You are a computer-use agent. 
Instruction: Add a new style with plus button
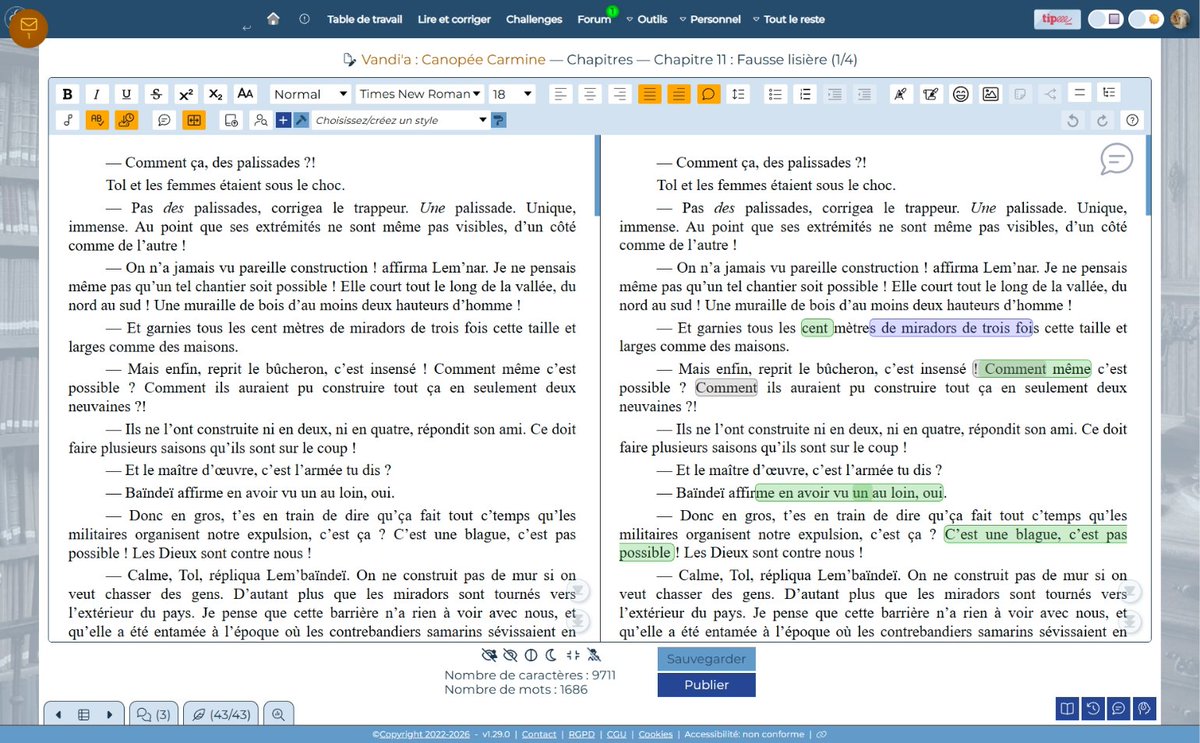pyautogui.click(x=283, y=120)
